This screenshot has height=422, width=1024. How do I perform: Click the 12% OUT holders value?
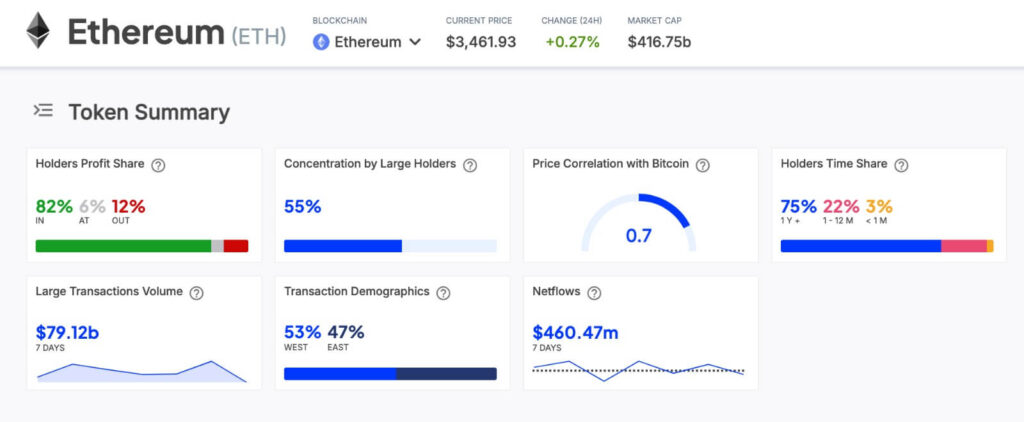point(128,207)
